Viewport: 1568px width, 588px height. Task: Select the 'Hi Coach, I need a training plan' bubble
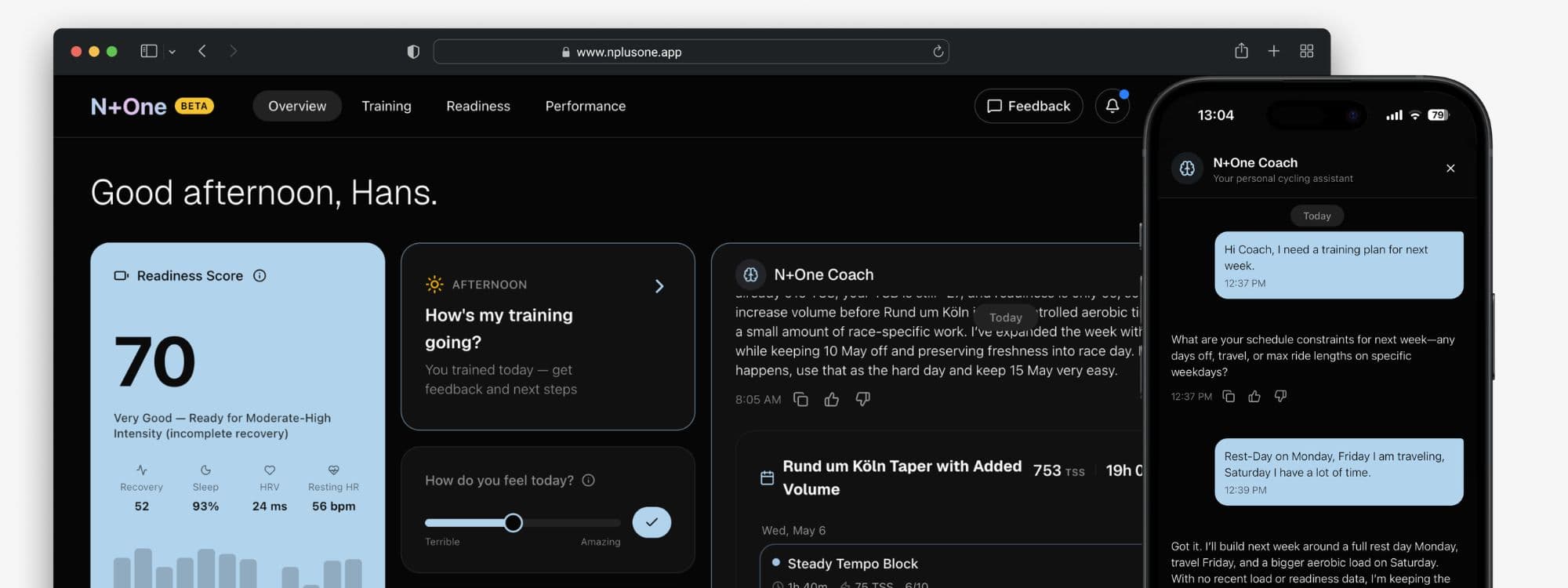[x=1339, y=265]
